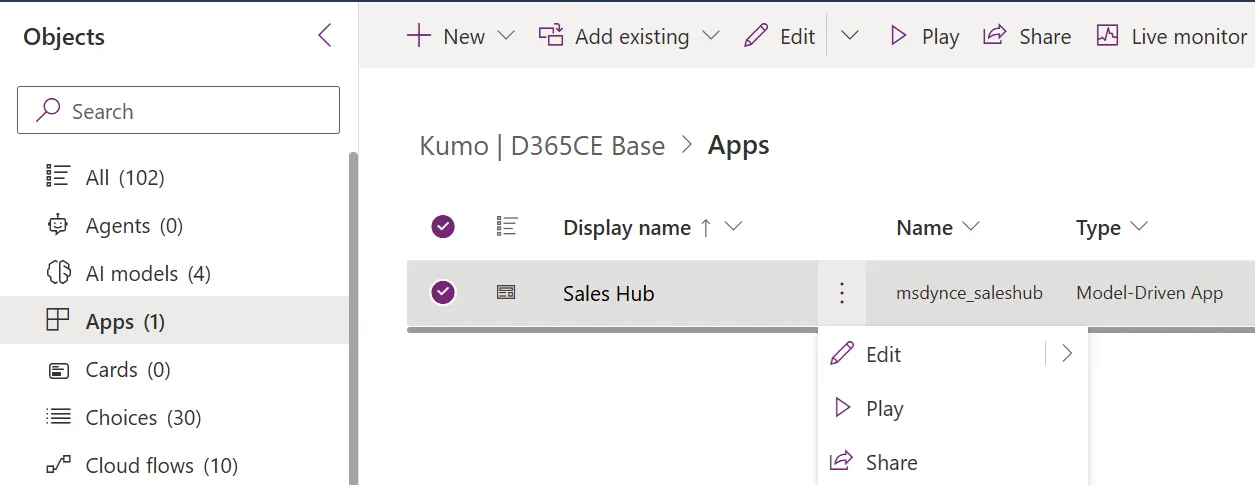The width and height of the screenshot is (1255, 485).
Task: Click the pencil icon on the toolbar
Action: [756, 36]
